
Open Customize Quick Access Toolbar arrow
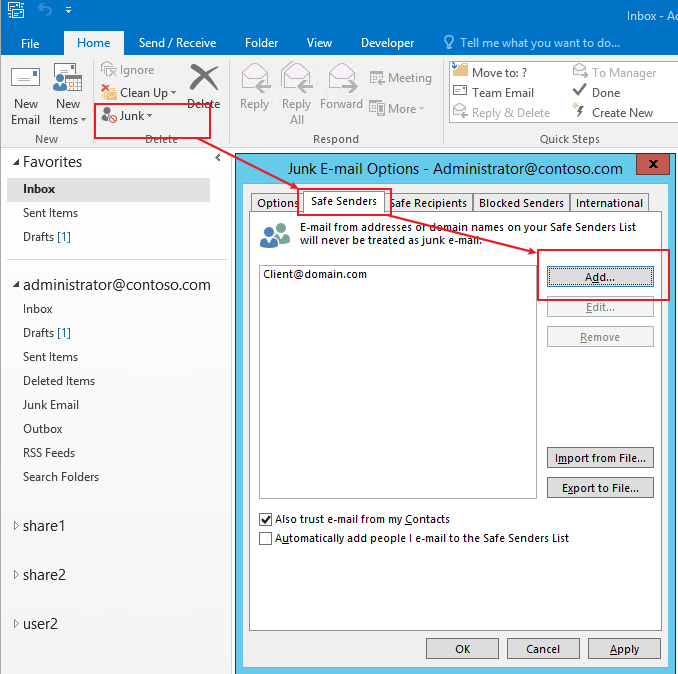pyautogui.click(x=68, y=10)
